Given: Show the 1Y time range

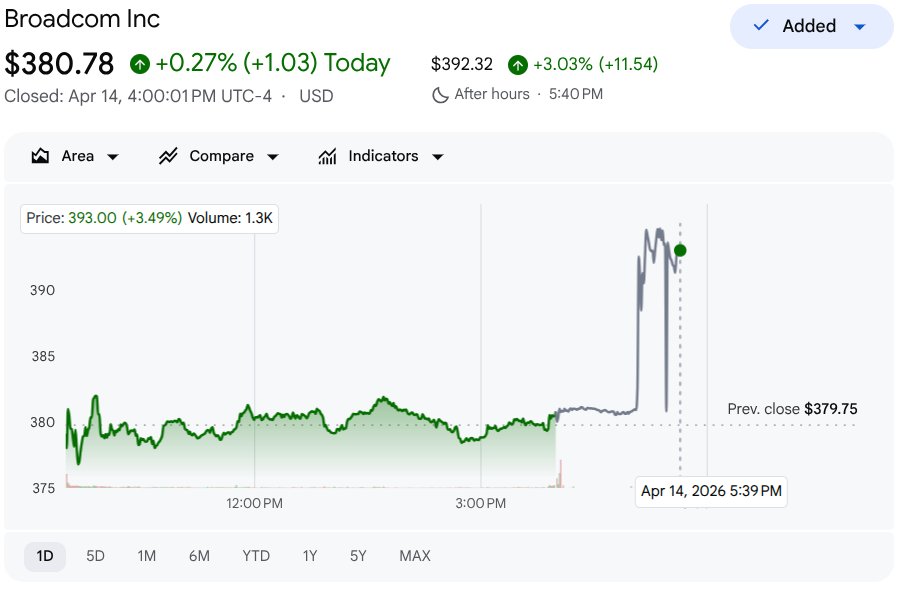Looking at the screenshot, I should pyautogui.click(x=310, y=556).
